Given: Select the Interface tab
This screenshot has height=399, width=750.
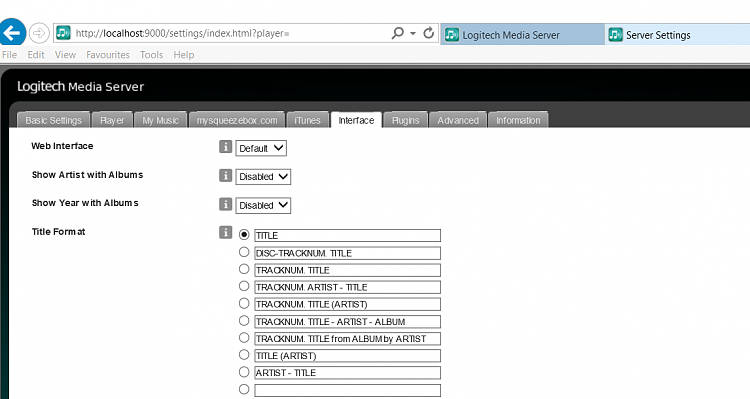Looking at the screenshot, I should [x=356, y=120].
